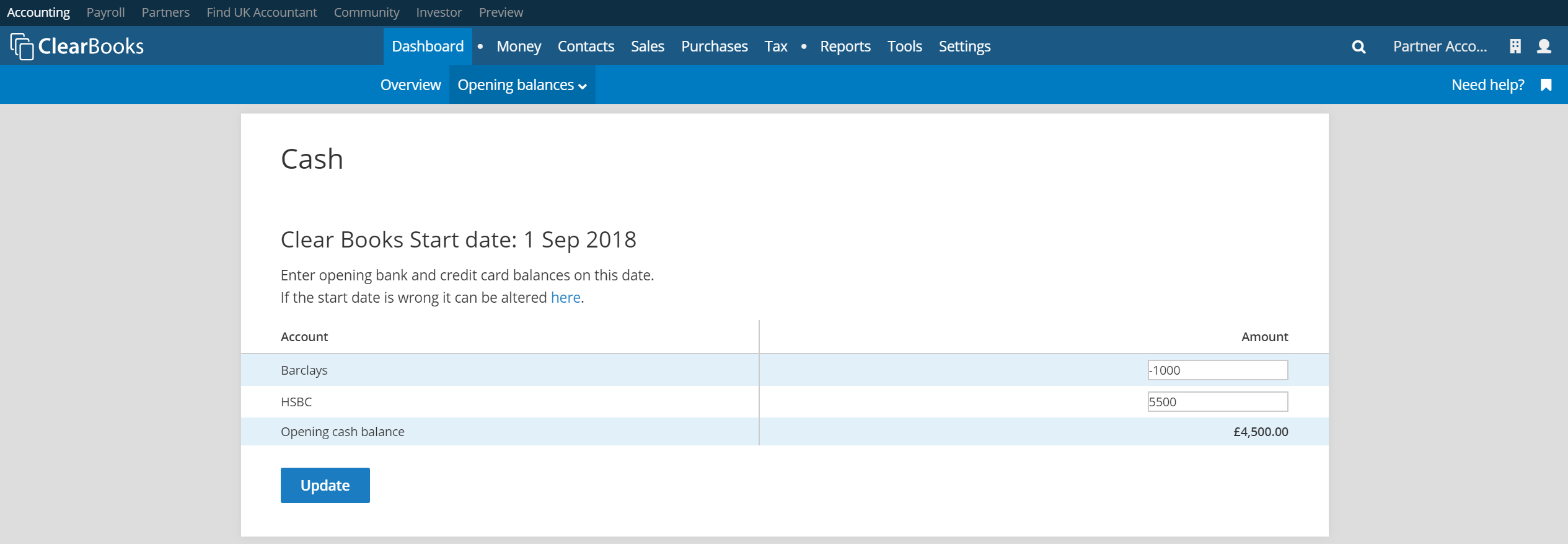The width and height of the screenshot is (1568, 544).
Task: Click Find UK Accountant link
Action: 262,12
